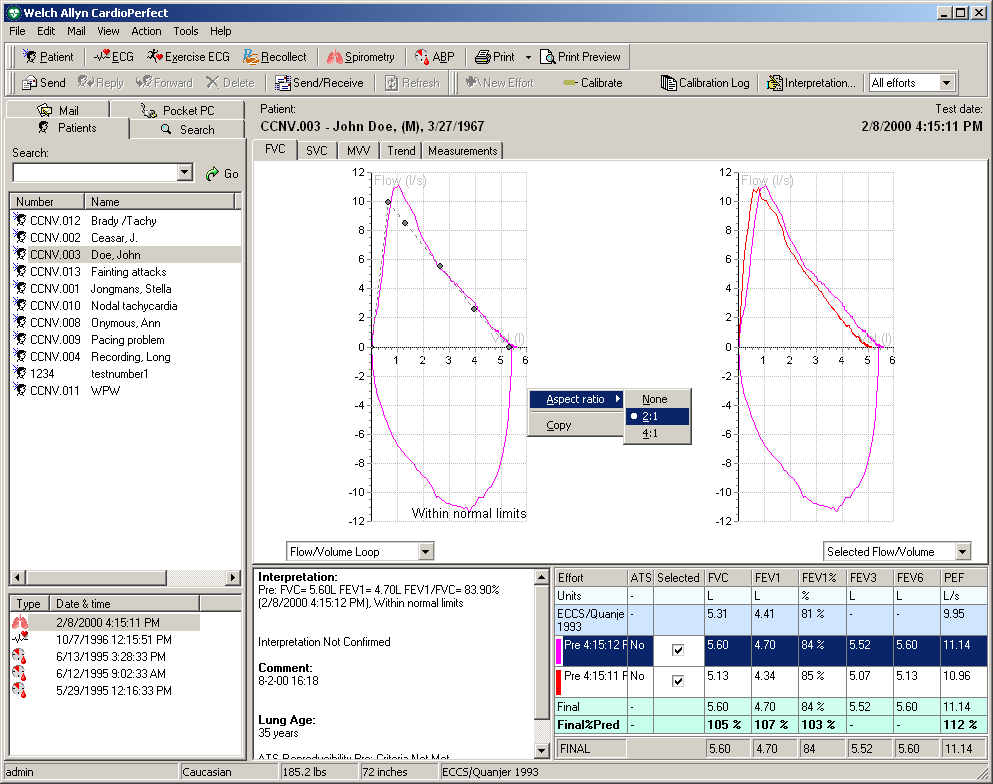Image resolution: width=993 pixels, height=784 pixels.
Task: Open ABP blood pressure tool
Action: pos(435,57)
